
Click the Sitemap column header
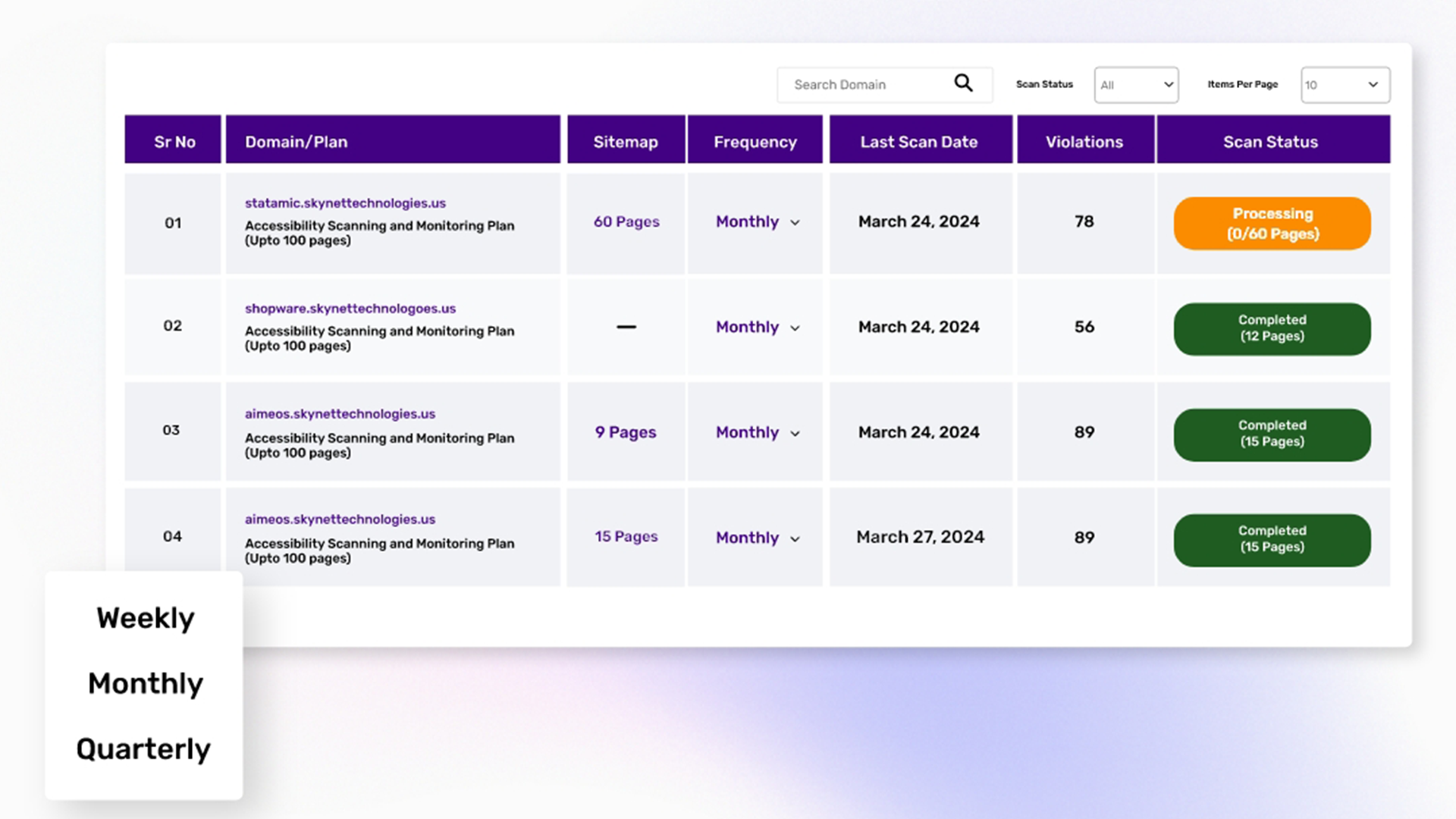626,140
